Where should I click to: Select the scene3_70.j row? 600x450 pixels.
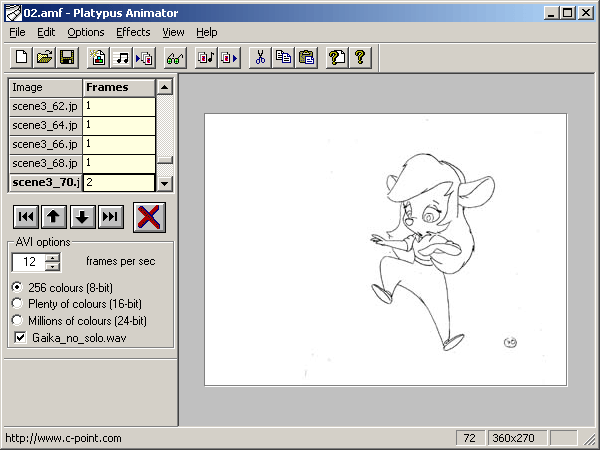click(x=46, y=183)
